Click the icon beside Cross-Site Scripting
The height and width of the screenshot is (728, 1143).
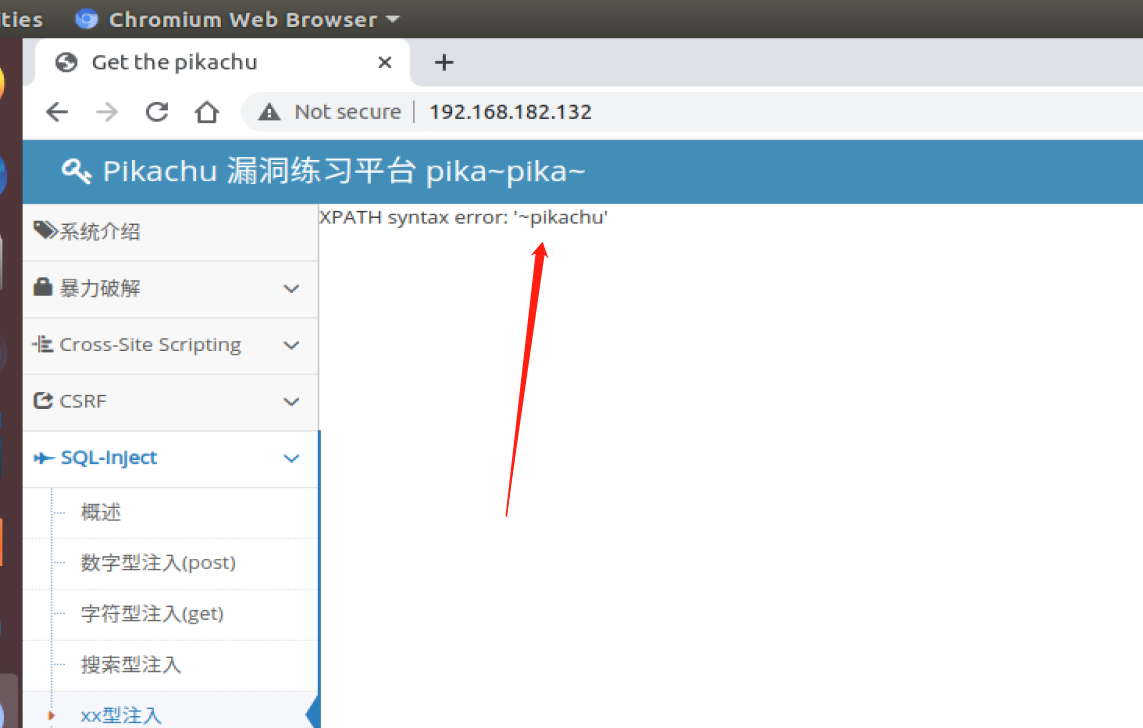click(43, 344)
